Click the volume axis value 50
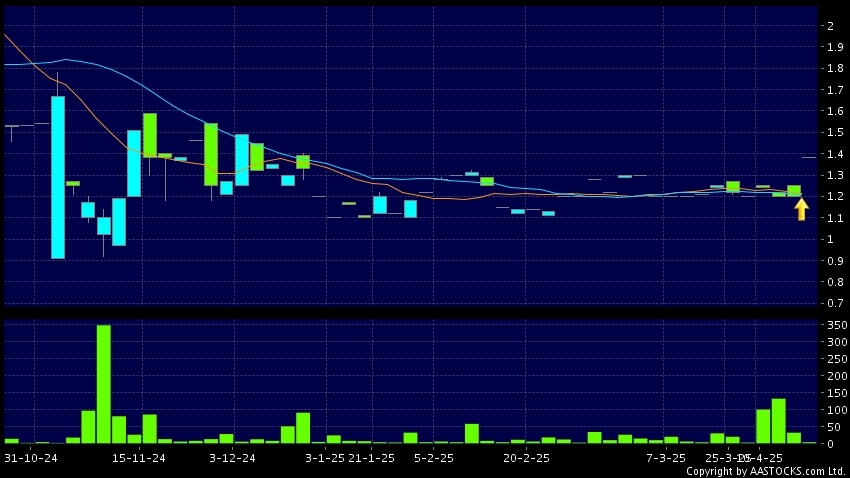 (x=834, y=427)
